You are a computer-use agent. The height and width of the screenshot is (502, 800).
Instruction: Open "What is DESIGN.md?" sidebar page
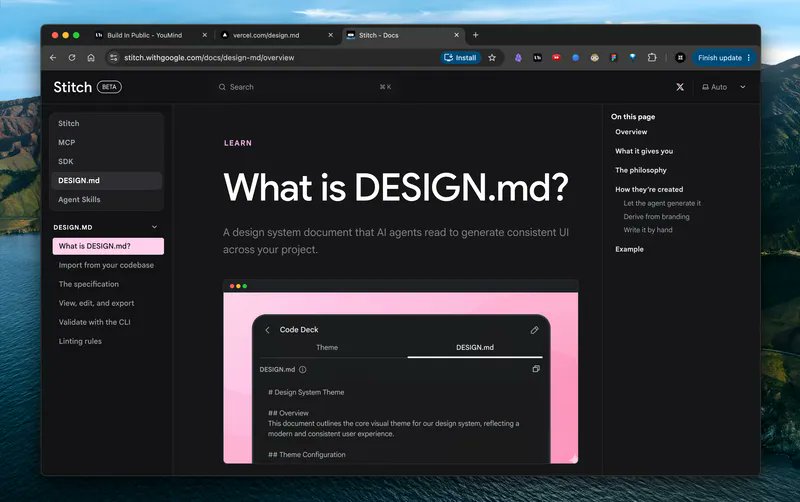[x=108, y=246]
